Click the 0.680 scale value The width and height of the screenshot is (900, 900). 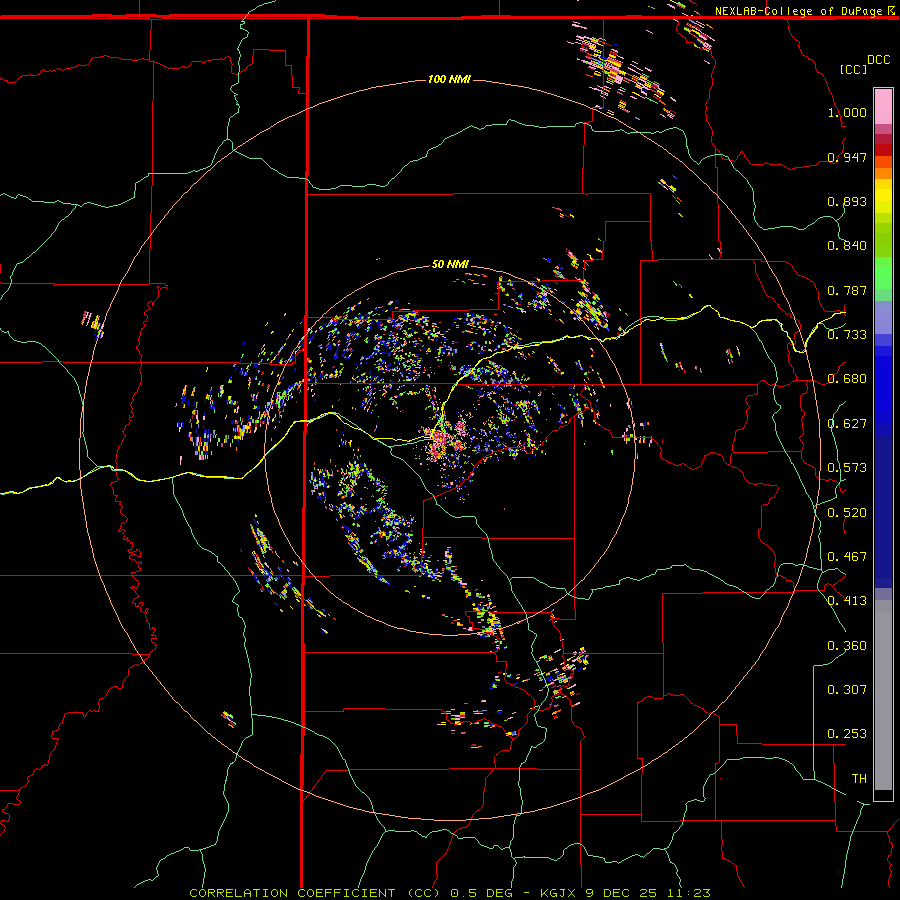pos(847,379)
